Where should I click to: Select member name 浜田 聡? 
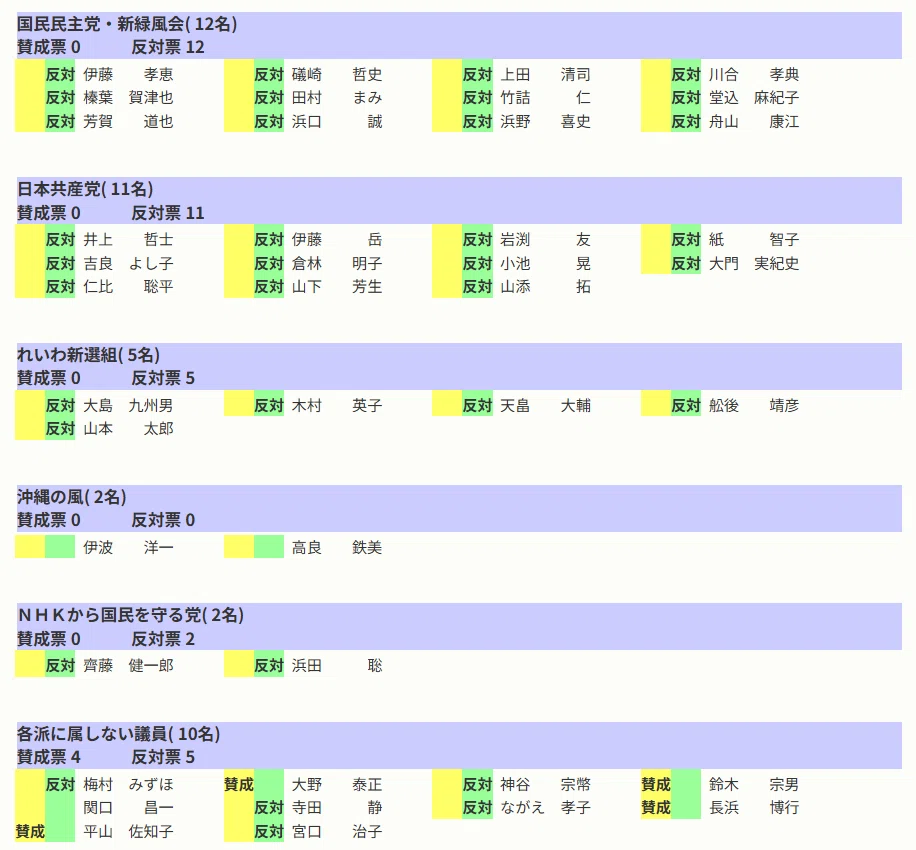click(336, 665)
